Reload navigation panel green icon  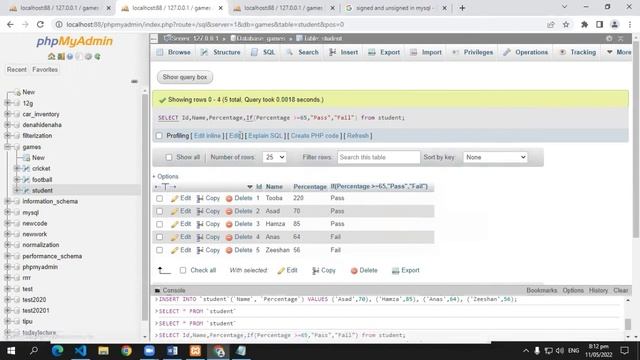pos(97,56)
